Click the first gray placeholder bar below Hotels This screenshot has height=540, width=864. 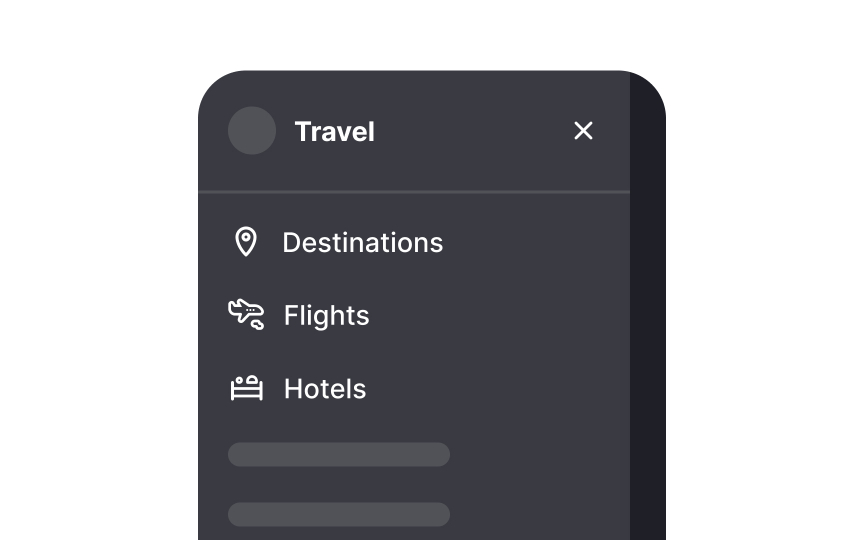pos(339,455)
